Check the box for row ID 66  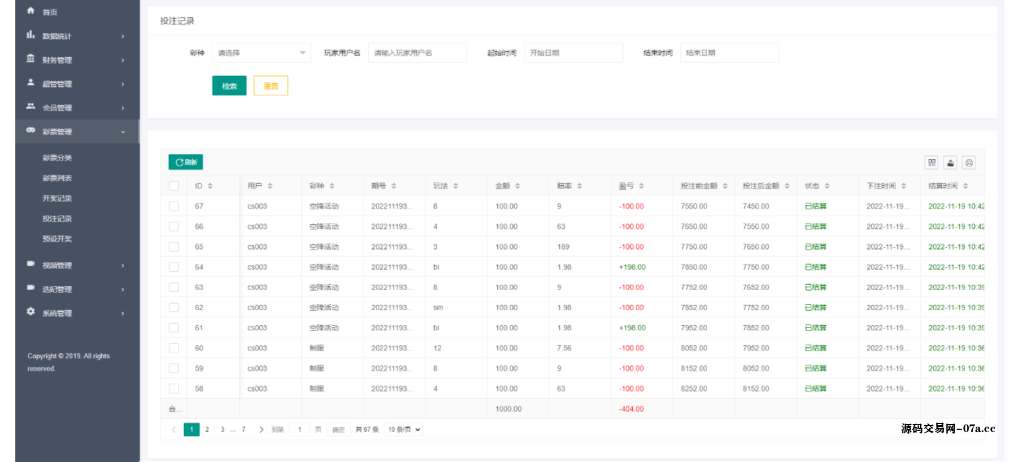pos(174,227)
